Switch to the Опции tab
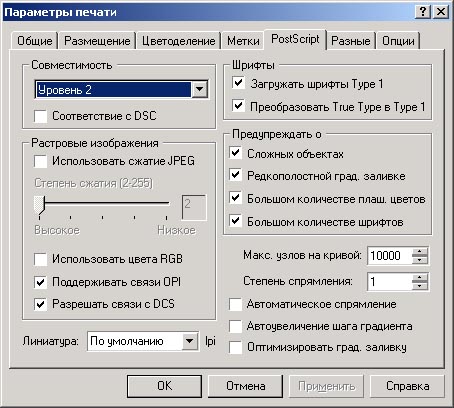Screen dimensions: 454x408 coord(398,41)
